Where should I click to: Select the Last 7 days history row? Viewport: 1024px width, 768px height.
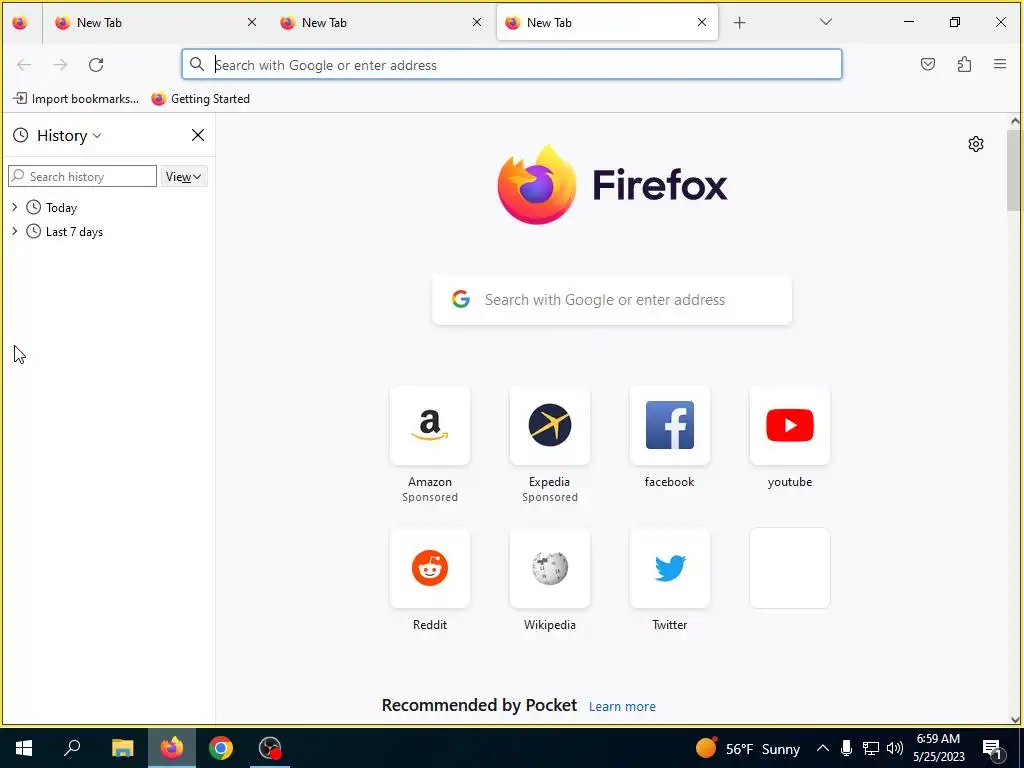(108, 232)
